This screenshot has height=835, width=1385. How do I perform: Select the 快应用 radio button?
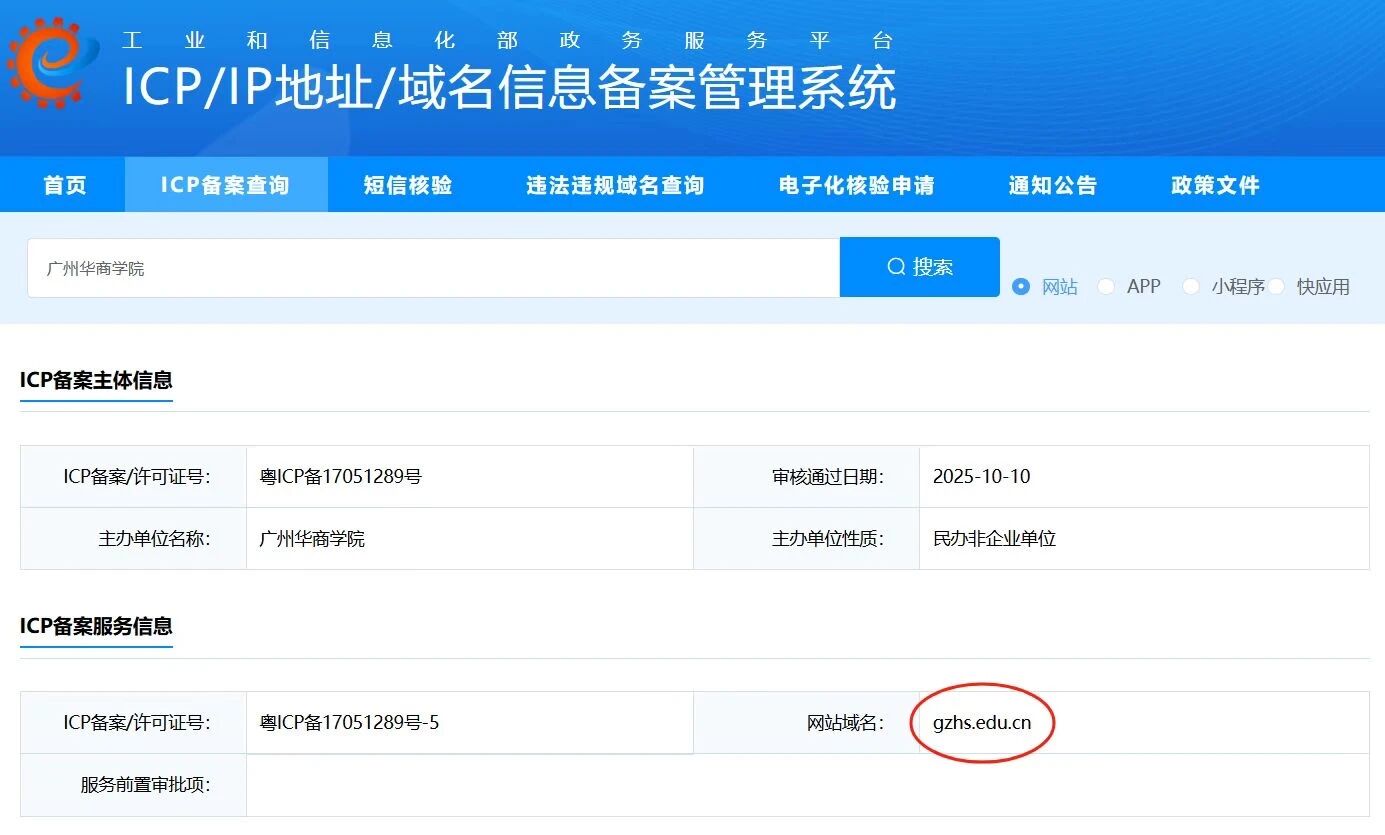[x=1278, y=286]
